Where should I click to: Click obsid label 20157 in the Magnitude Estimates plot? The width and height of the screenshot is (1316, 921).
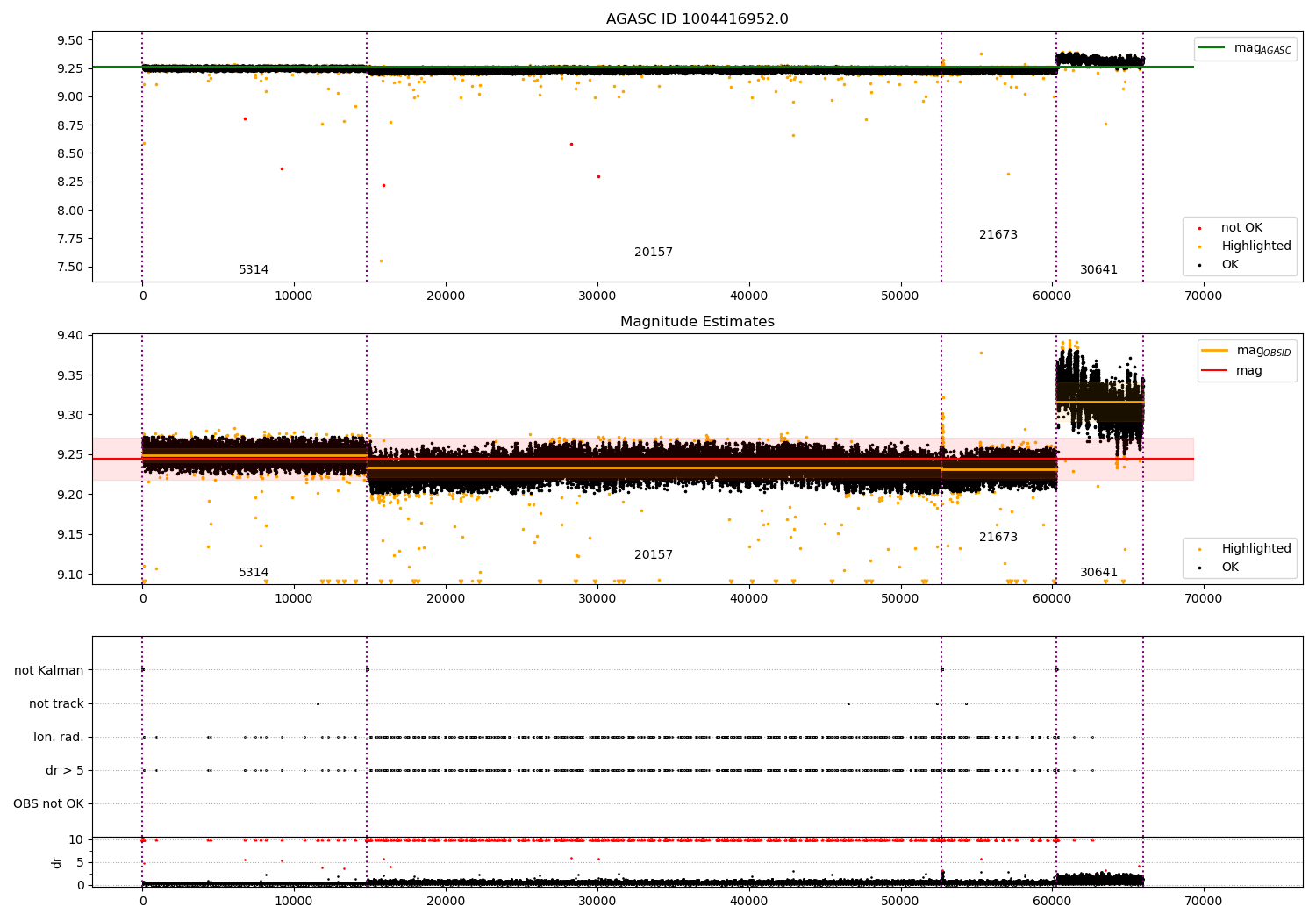(x=654, y=555)
